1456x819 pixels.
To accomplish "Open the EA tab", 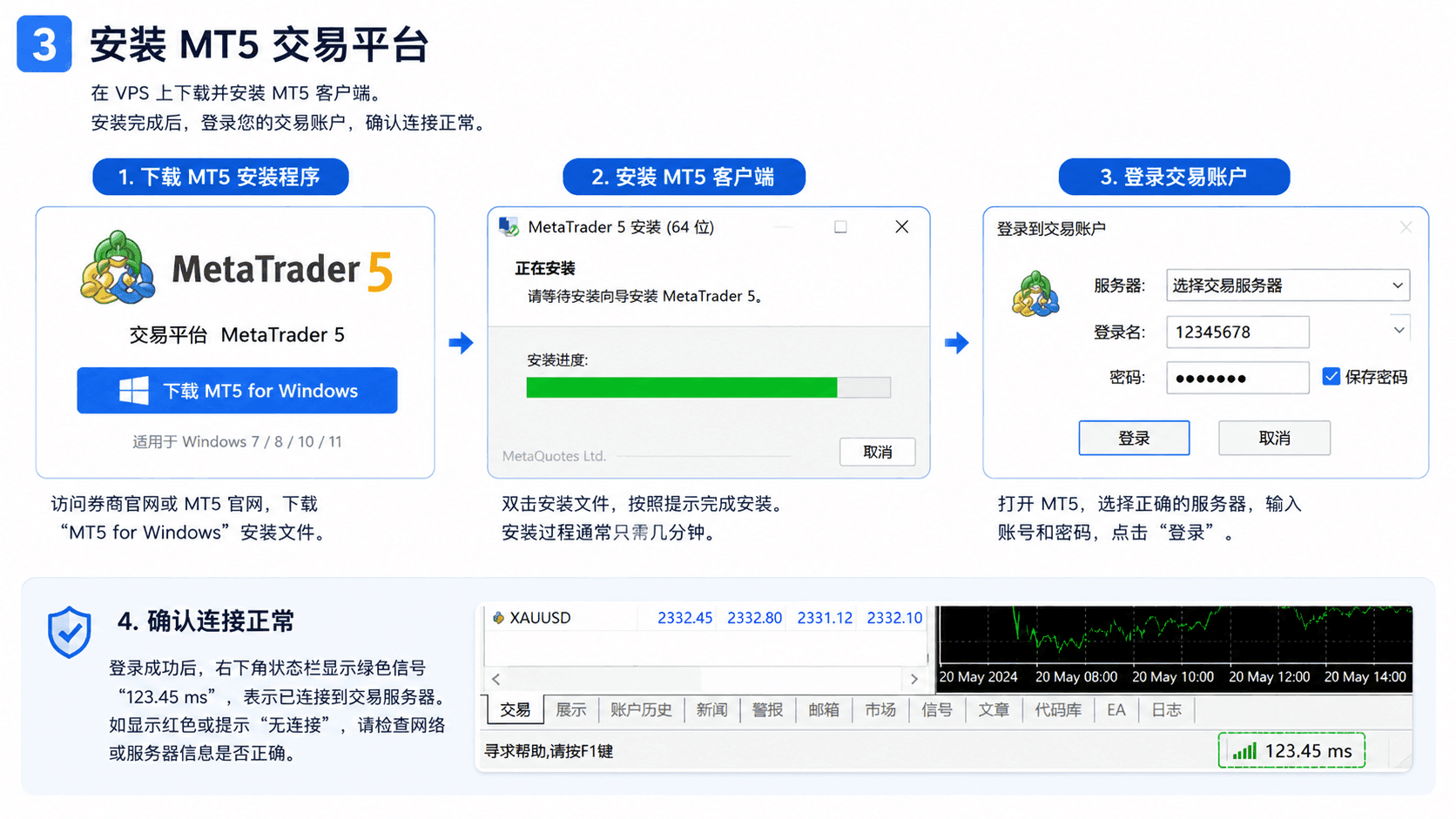I will point(1116,710).
